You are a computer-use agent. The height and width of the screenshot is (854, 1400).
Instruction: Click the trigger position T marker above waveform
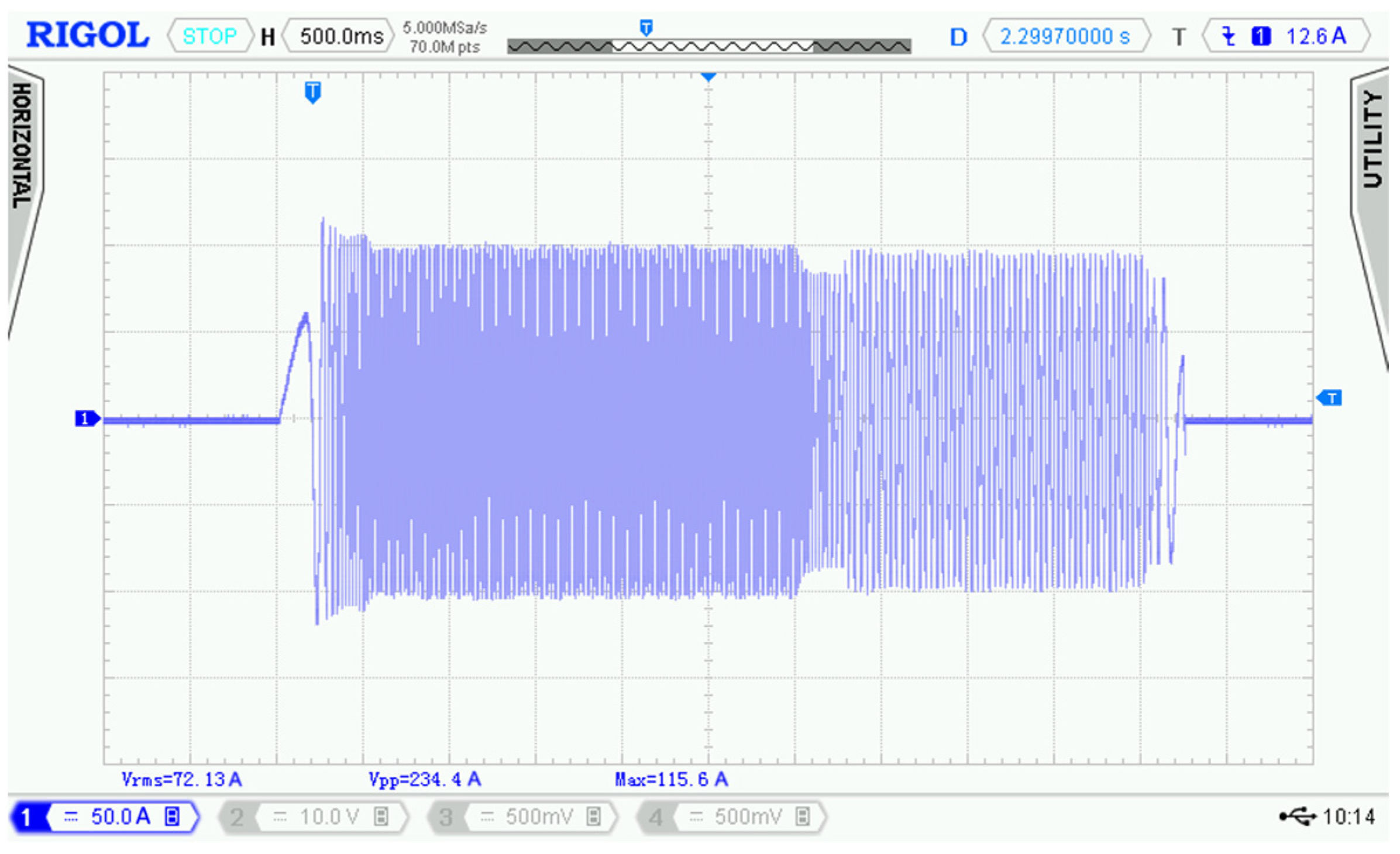pos(313,92)
